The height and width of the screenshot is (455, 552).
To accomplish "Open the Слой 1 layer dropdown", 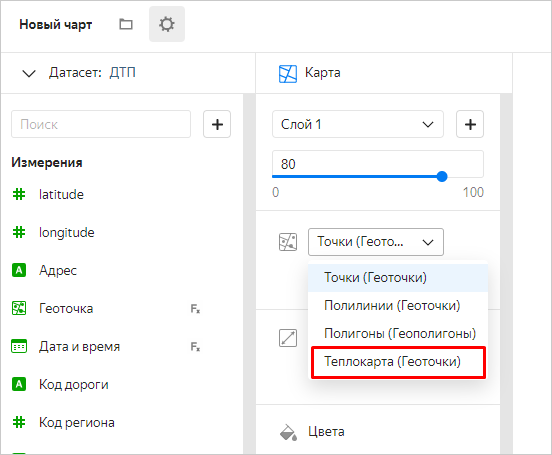I will click(x=358, y=124).
